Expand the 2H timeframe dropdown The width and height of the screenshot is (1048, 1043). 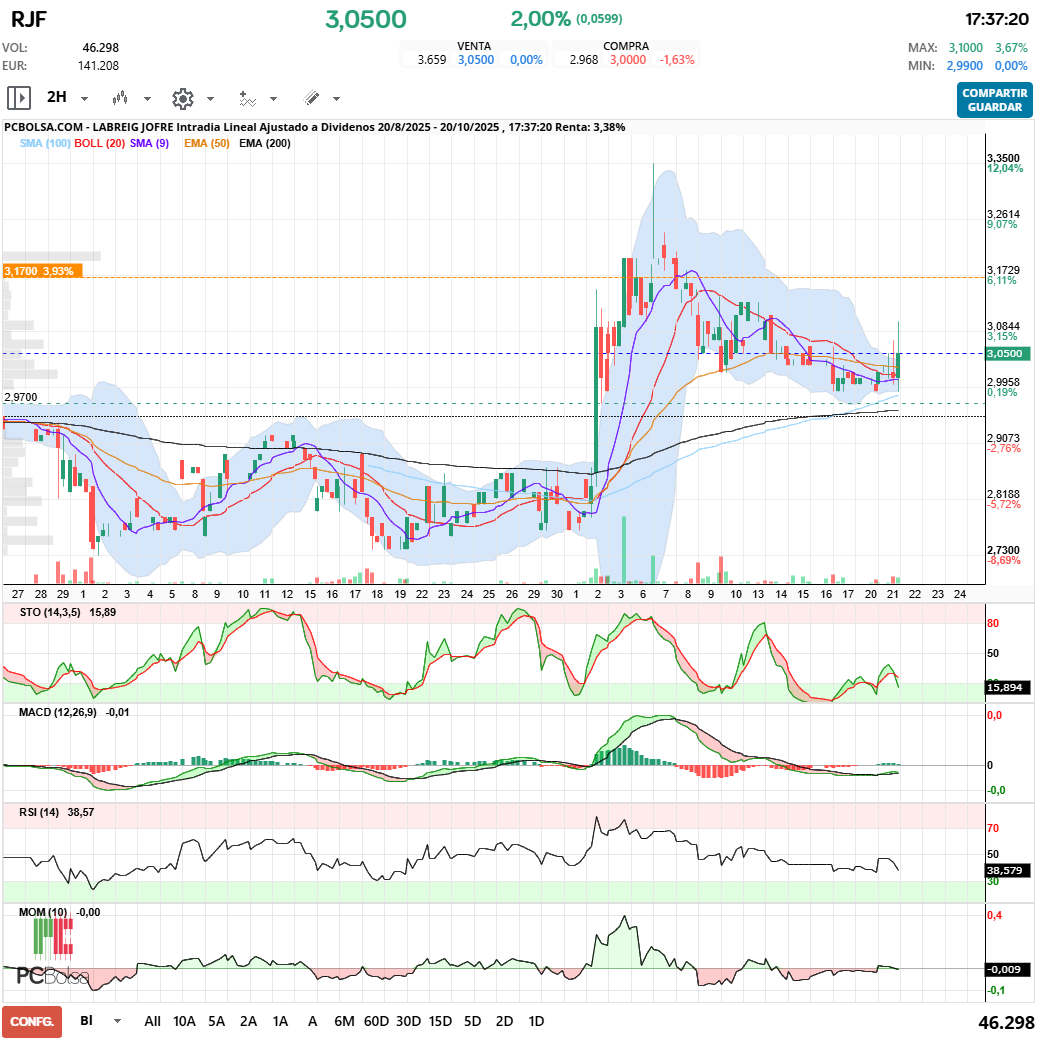point(84,99)
